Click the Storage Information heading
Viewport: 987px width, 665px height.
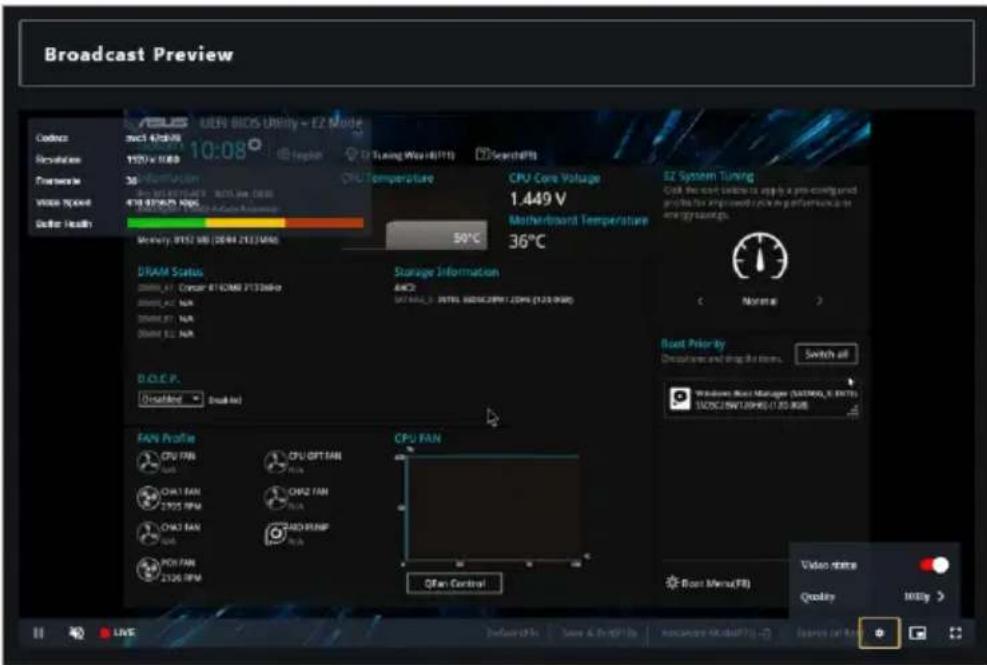click(446, 272)
